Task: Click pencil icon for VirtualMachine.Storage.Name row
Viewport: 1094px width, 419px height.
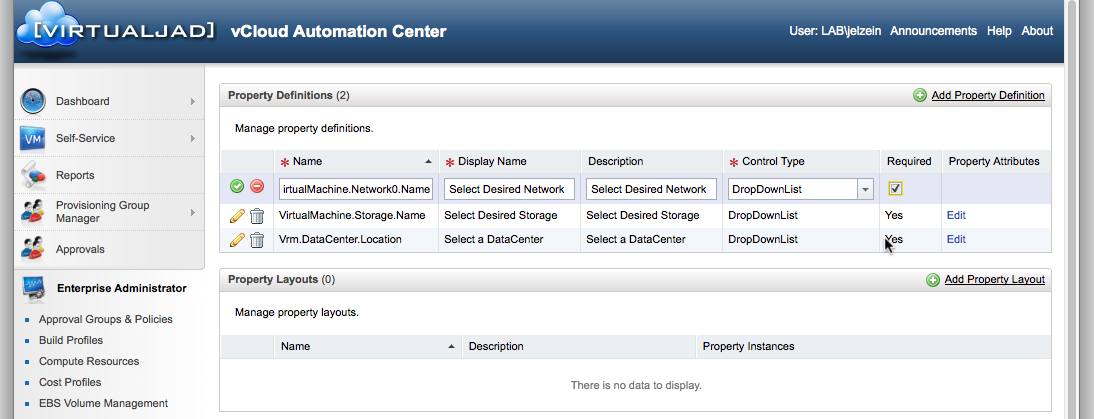Action: [237, 215]
